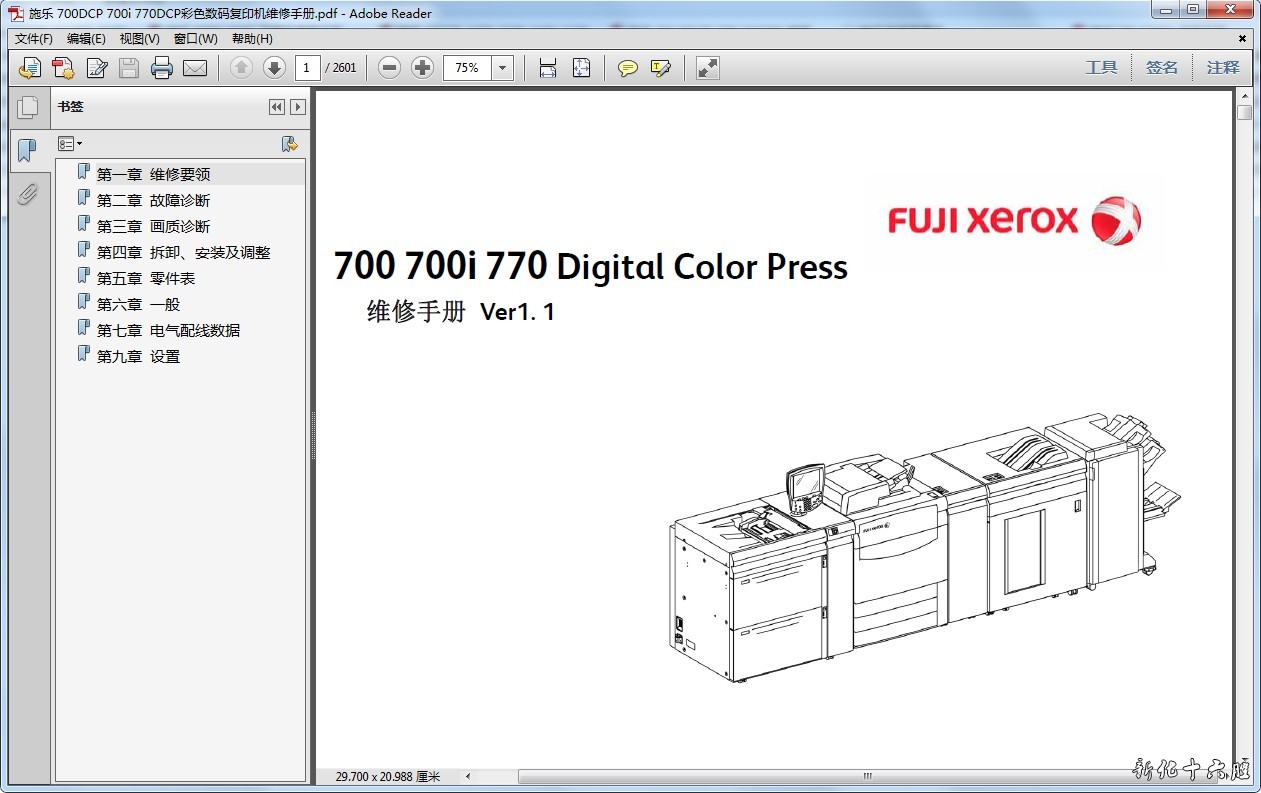Screen dimensions: 1261x793
Task: Click the email envelope icon in toolbar
Action: (x=194, y=68)
